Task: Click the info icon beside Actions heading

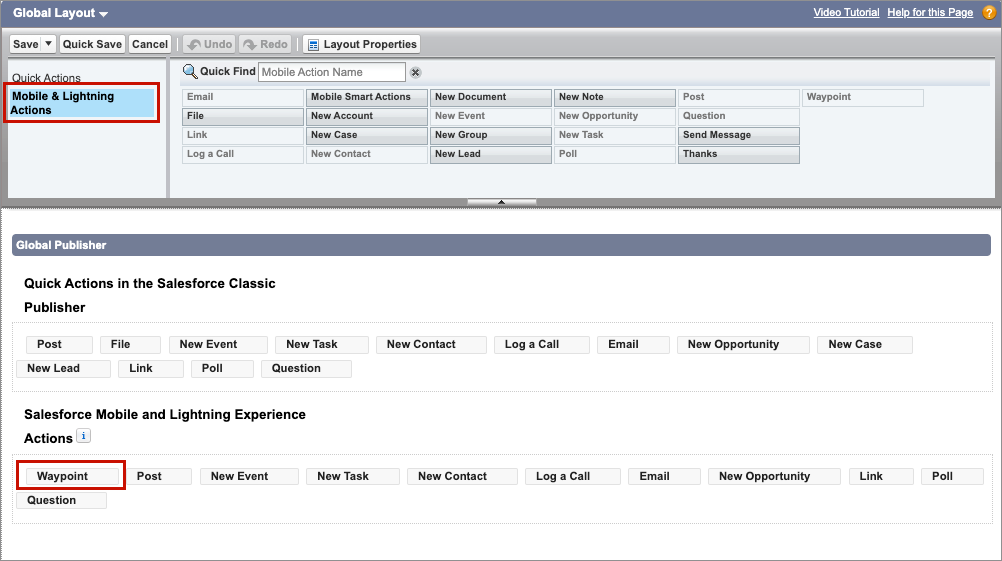Action: click(x=84, y=436)
